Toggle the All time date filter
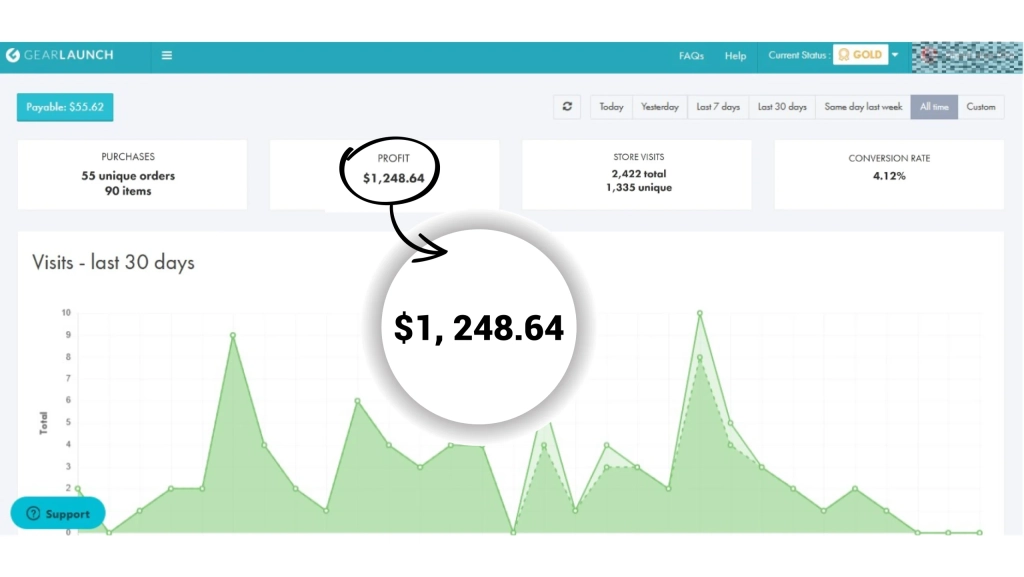 pyautogui.click(x=934, y=107)
